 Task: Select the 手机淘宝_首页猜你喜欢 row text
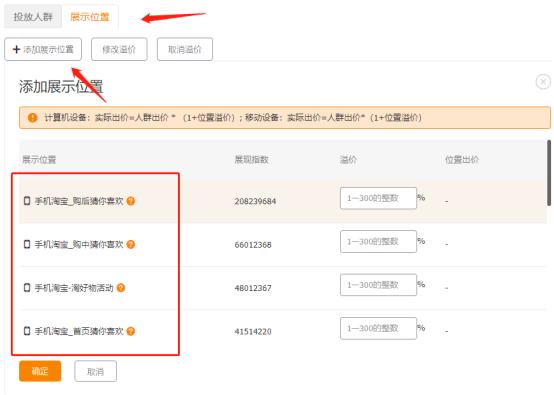tap(79, 331)
